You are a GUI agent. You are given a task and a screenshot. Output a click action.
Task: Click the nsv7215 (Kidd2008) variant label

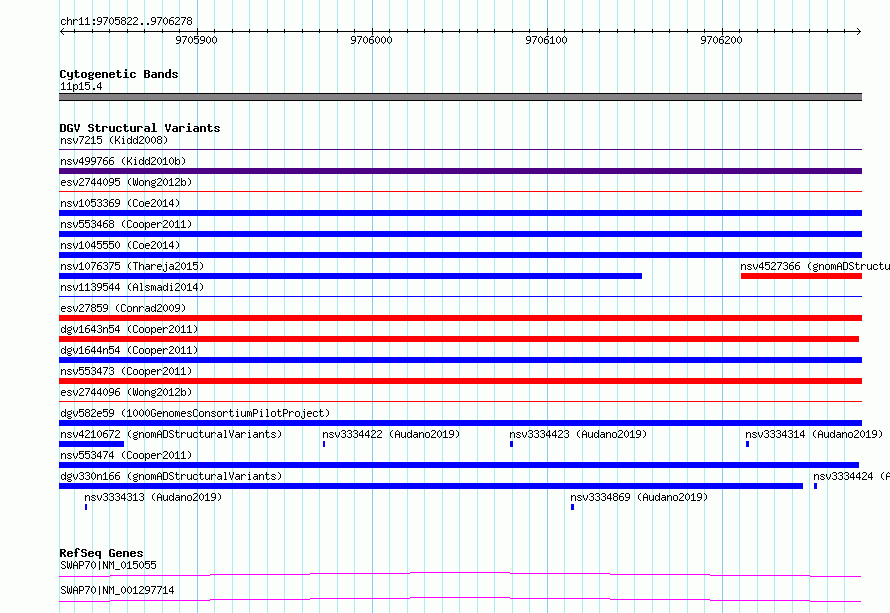click(x=114, y=140)
